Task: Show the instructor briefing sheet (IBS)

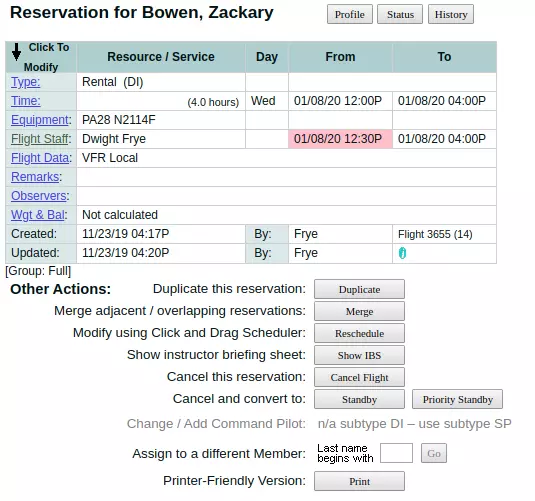Action: tap(359, 355)
